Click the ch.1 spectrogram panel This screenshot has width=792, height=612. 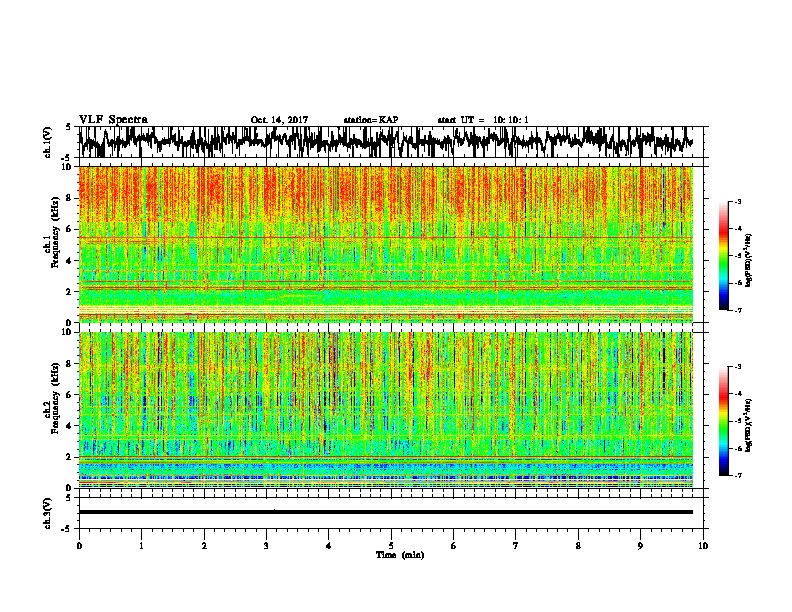tap(386, 244)
